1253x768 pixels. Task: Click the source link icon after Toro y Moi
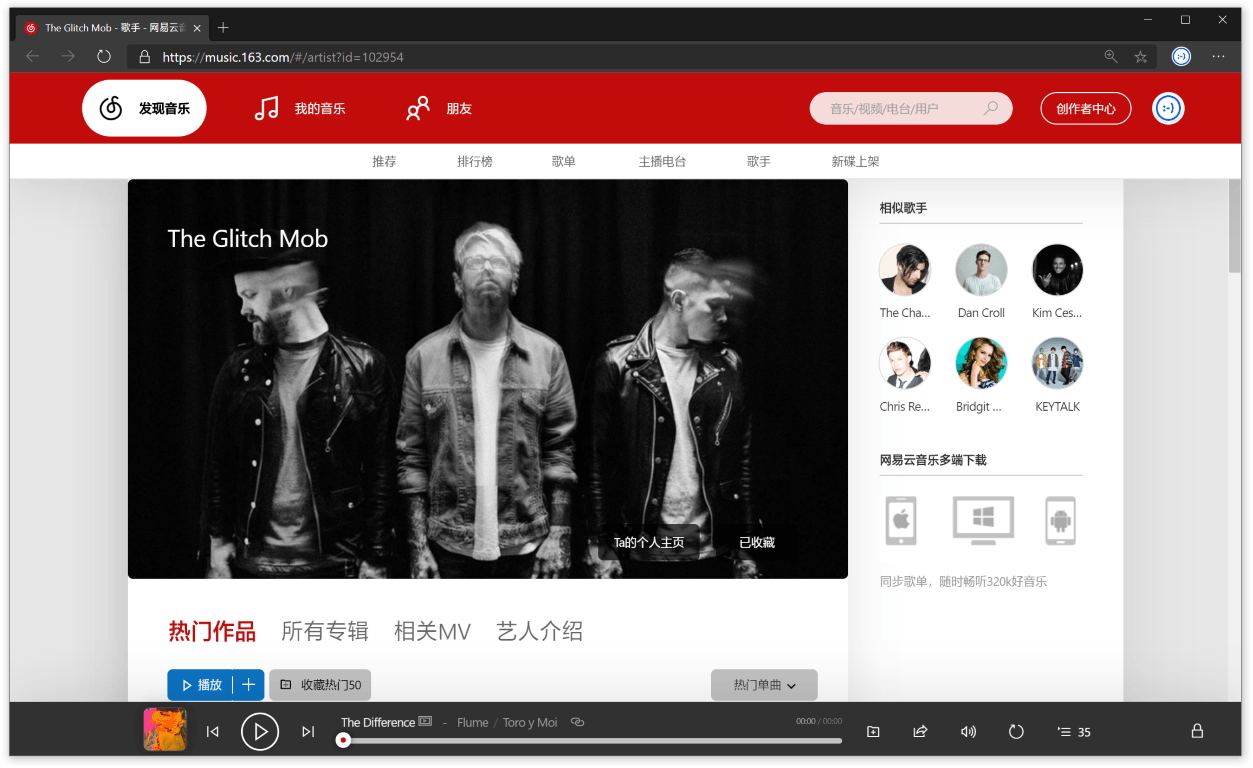577,722
